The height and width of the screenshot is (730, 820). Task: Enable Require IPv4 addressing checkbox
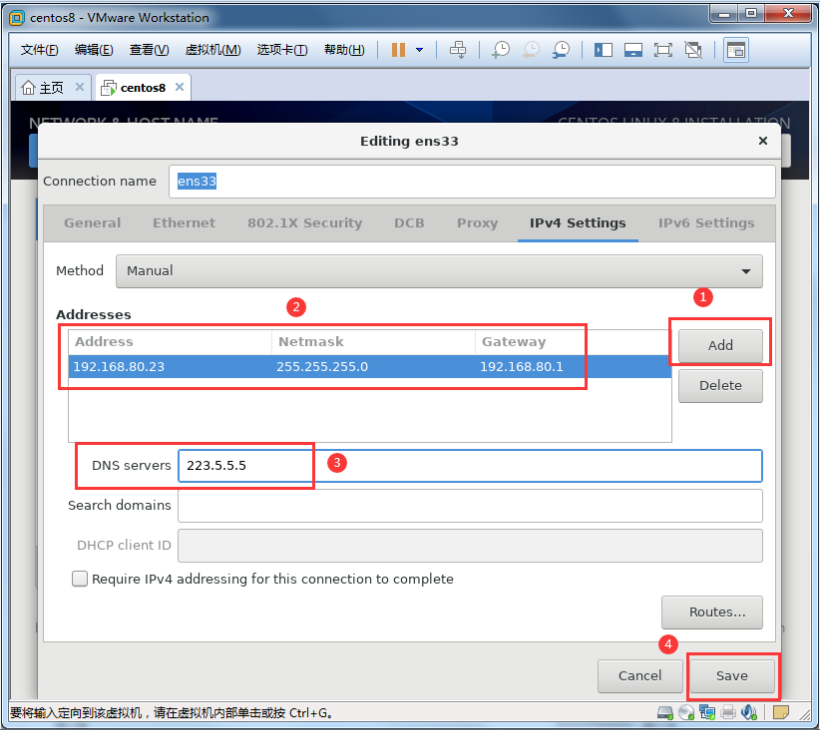(x=80, y=579)
